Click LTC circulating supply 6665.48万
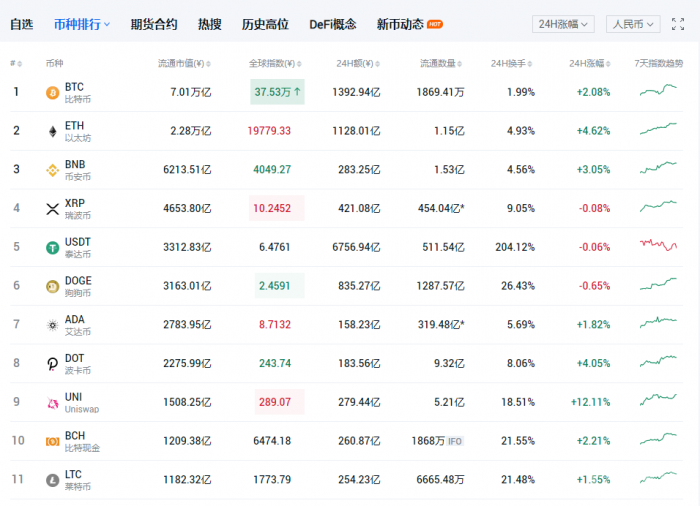 point(440,480)
